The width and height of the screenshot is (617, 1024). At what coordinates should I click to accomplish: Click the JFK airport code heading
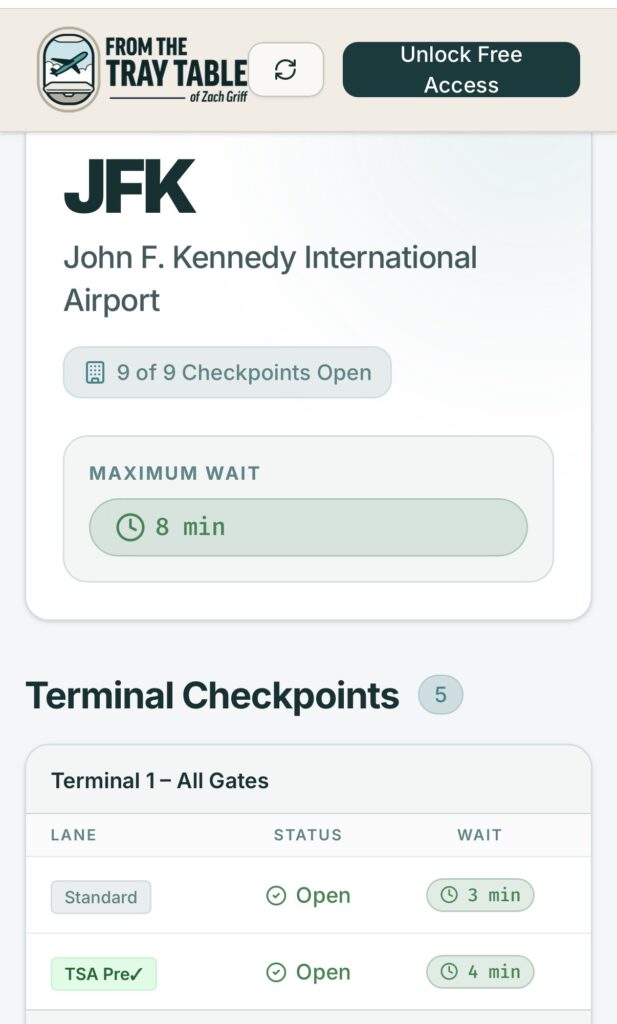pyautogui.click(x=130, y=187)
